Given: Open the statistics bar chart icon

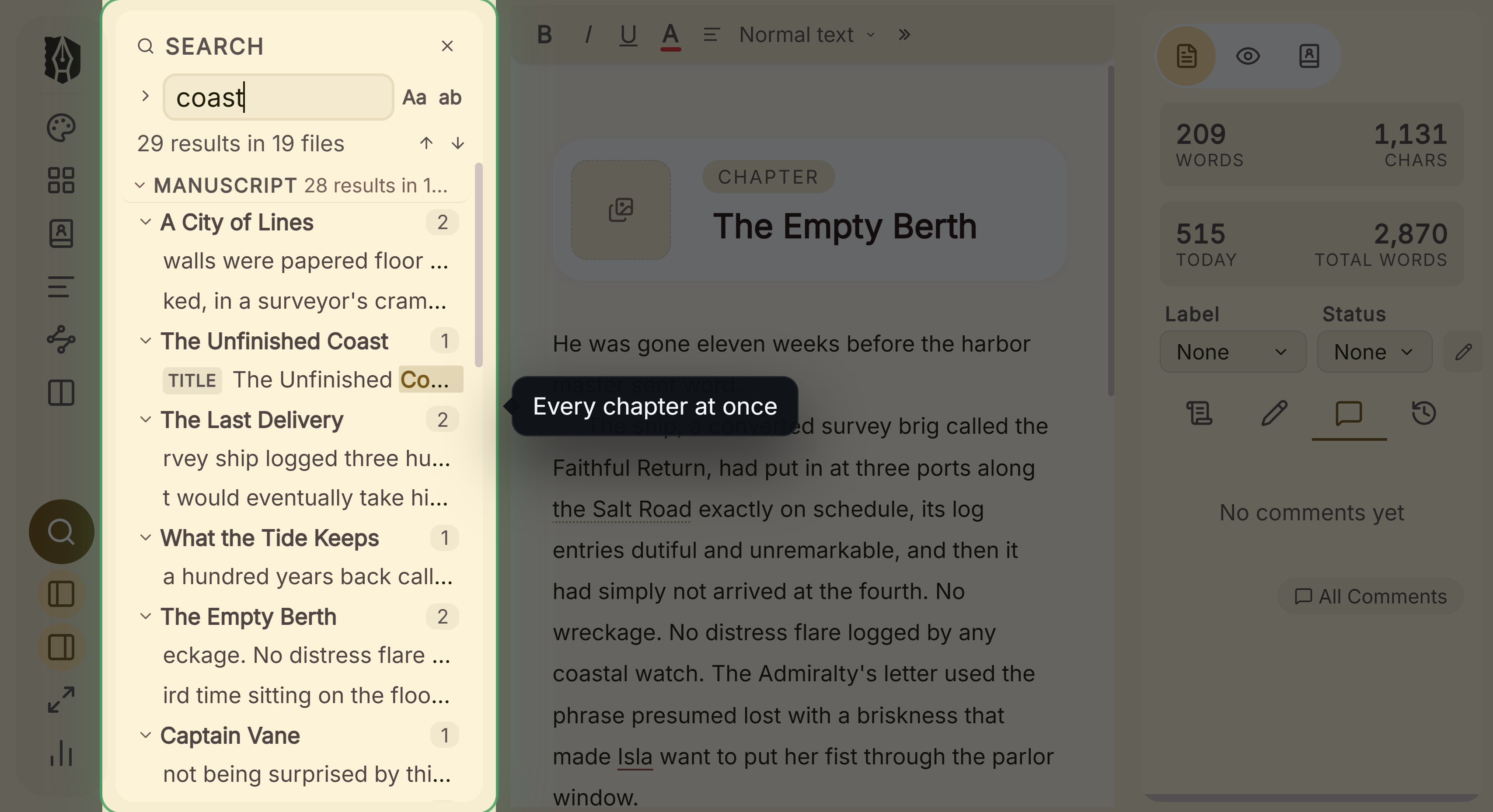Looking at the screenshot, I should (x=61, y=753).
